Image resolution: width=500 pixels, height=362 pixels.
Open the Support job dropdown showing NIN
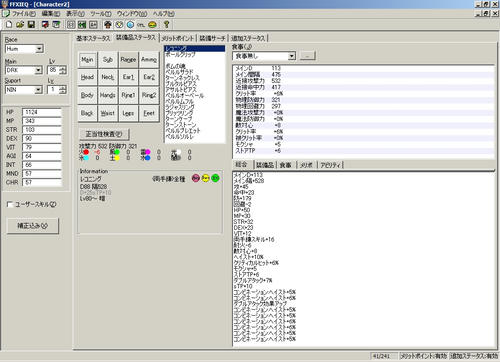click(38, 90)
